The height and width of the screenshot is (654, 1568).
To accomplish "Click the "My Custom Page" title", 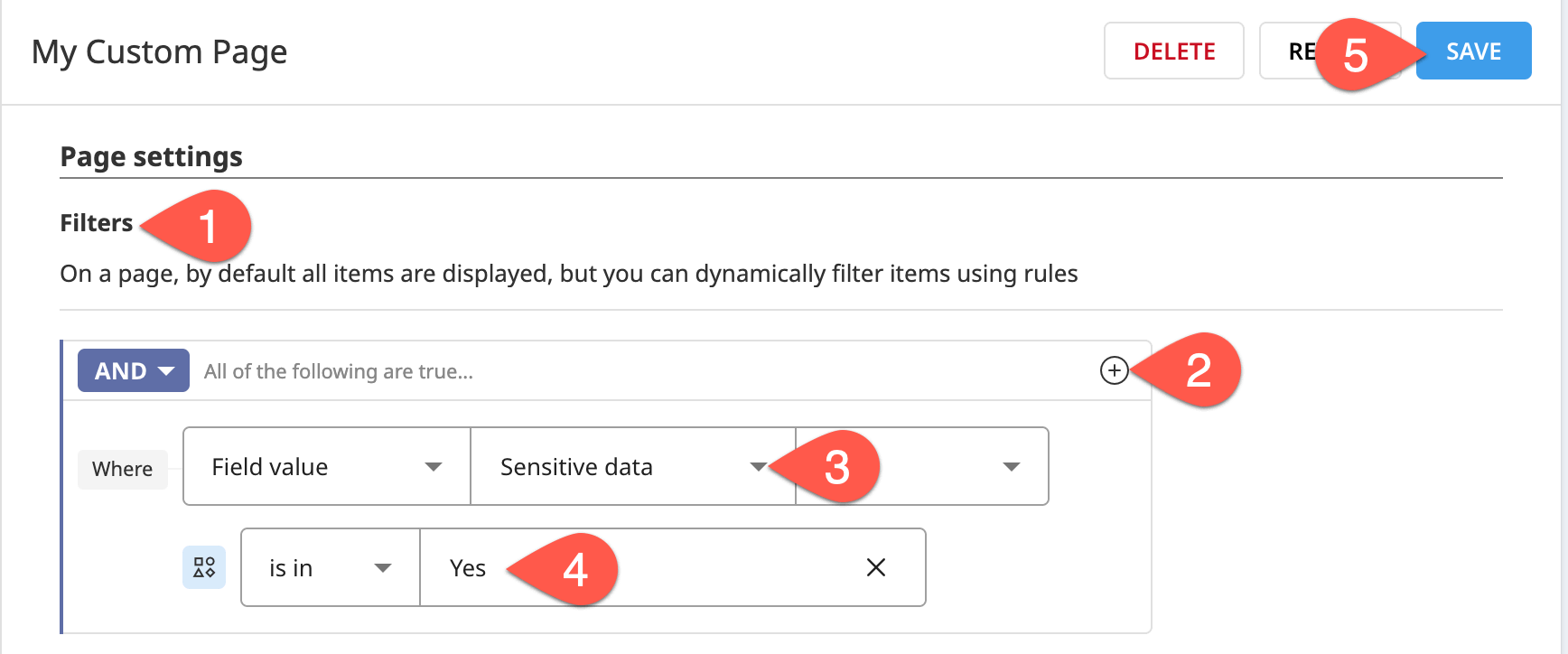I will point(160,51).
